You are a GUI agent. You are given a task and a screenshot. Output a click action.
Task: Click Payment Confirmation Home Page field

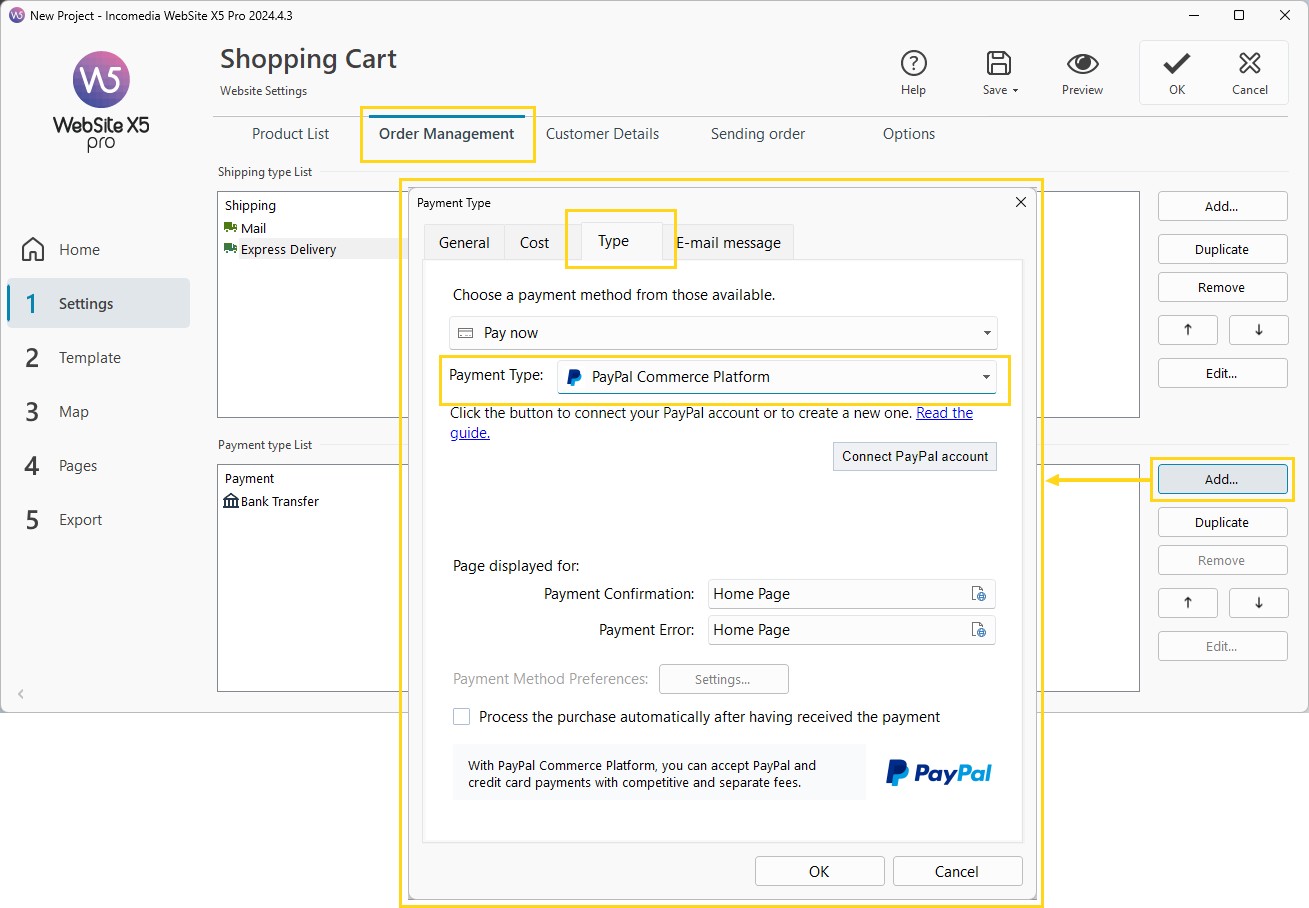point(852,594)
